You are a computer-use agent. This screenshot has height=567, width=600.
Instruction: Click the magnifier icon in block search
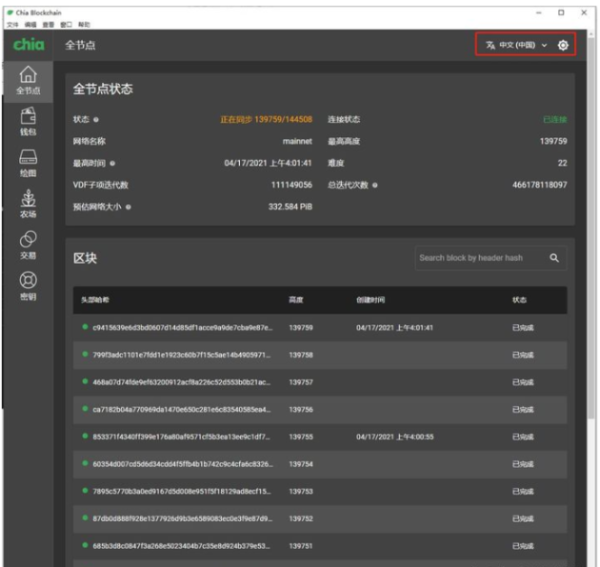[x=554, y=258]
